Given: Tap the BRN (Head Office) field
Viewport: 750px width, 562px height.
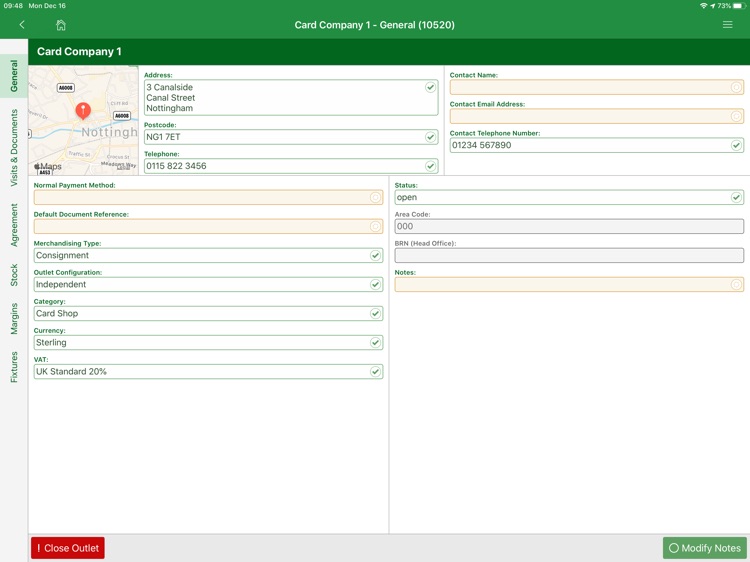Looking at the screenshot, I should [569, 255].
